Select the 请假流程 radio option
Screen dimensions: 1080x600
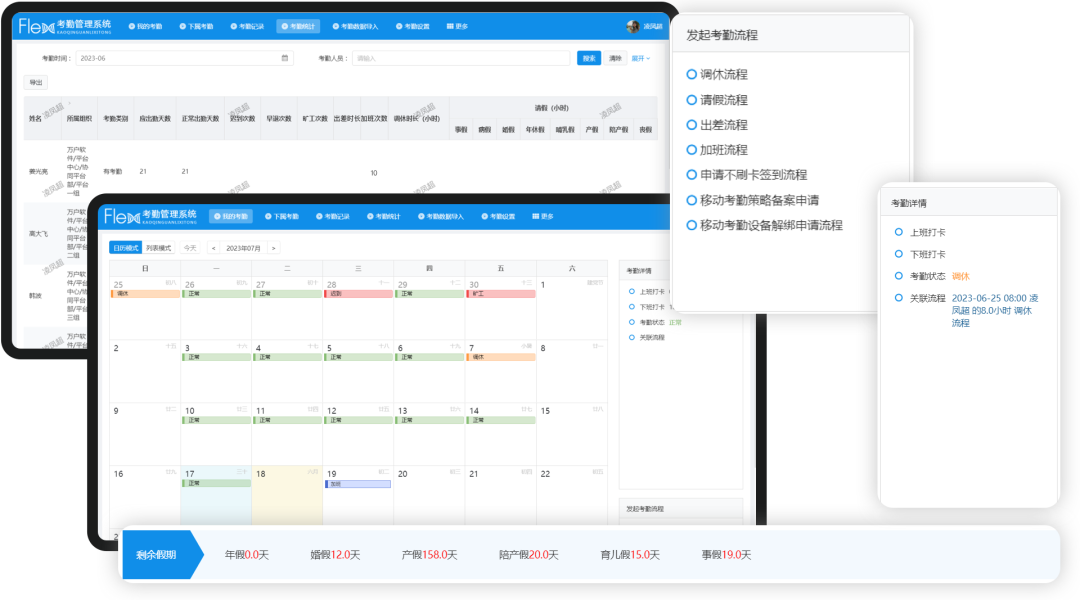click(692, 100)
